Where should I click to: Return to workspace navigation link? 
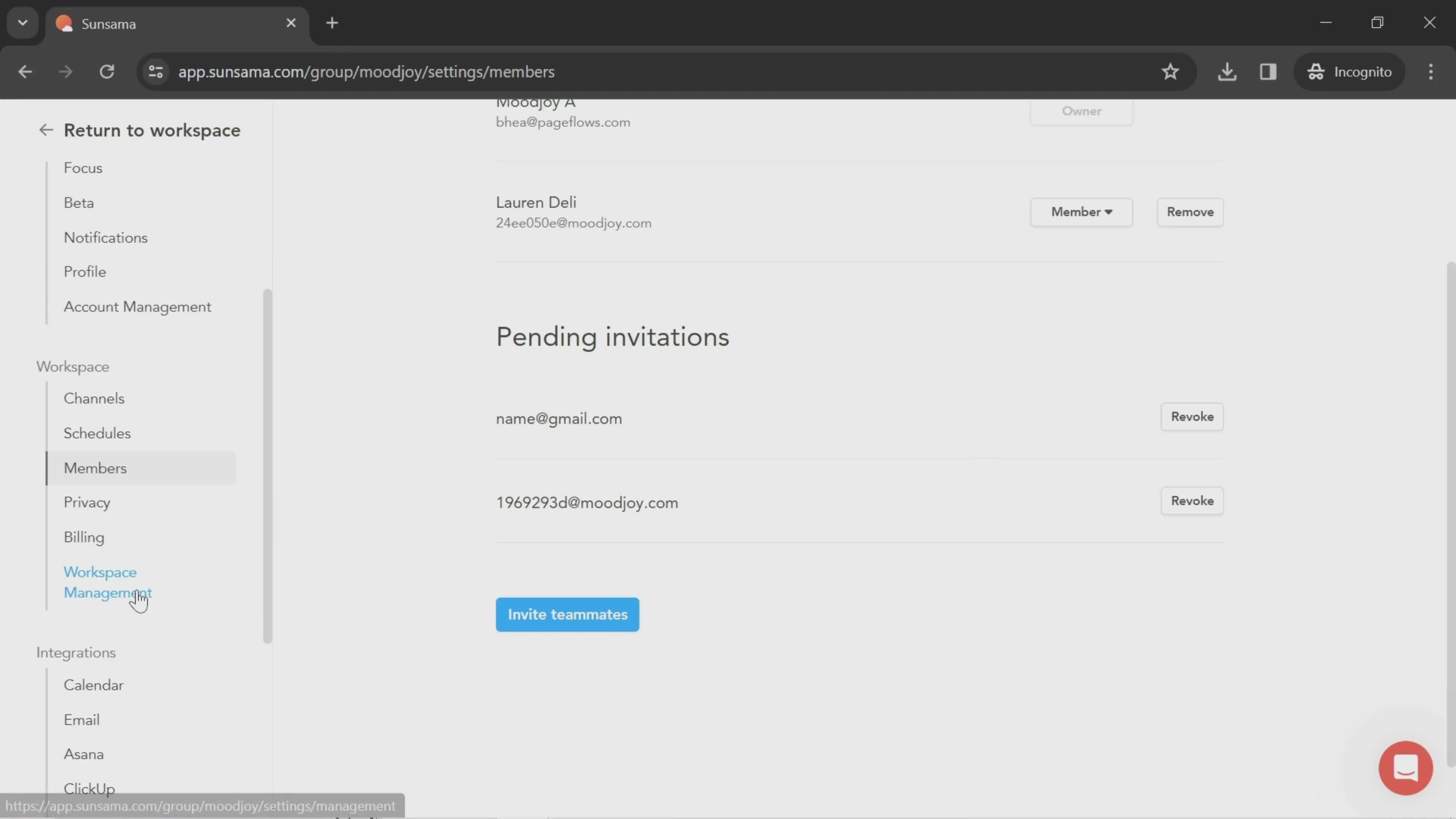point(152,130)
